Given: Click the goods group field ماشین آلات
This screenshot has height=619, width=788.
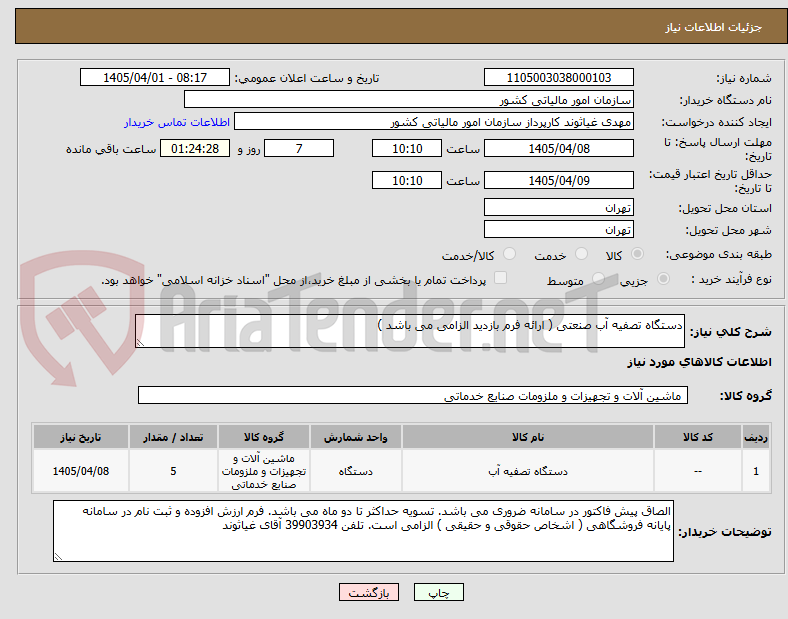Looking at the screenshot, I should 413,395.
